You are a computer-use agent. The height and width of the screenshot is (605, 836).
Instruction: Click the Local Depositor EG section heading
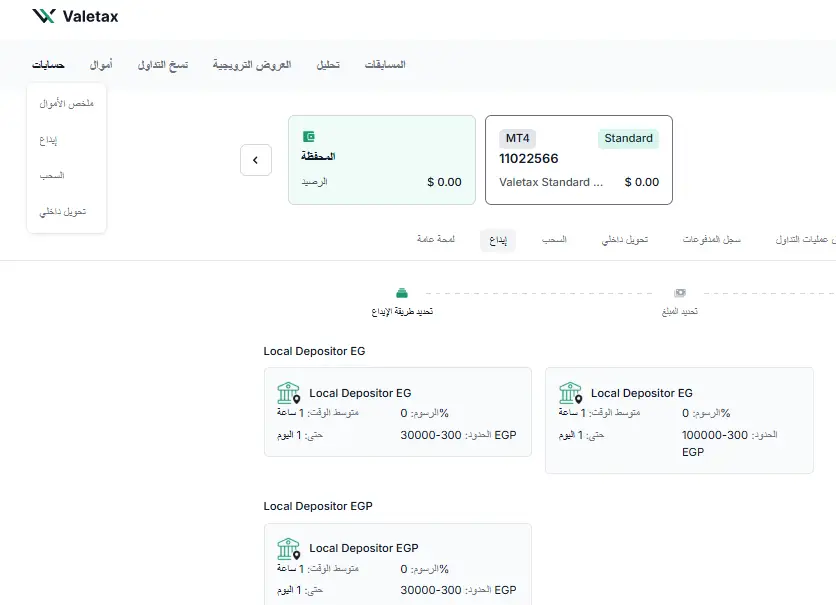click(314, 351)
